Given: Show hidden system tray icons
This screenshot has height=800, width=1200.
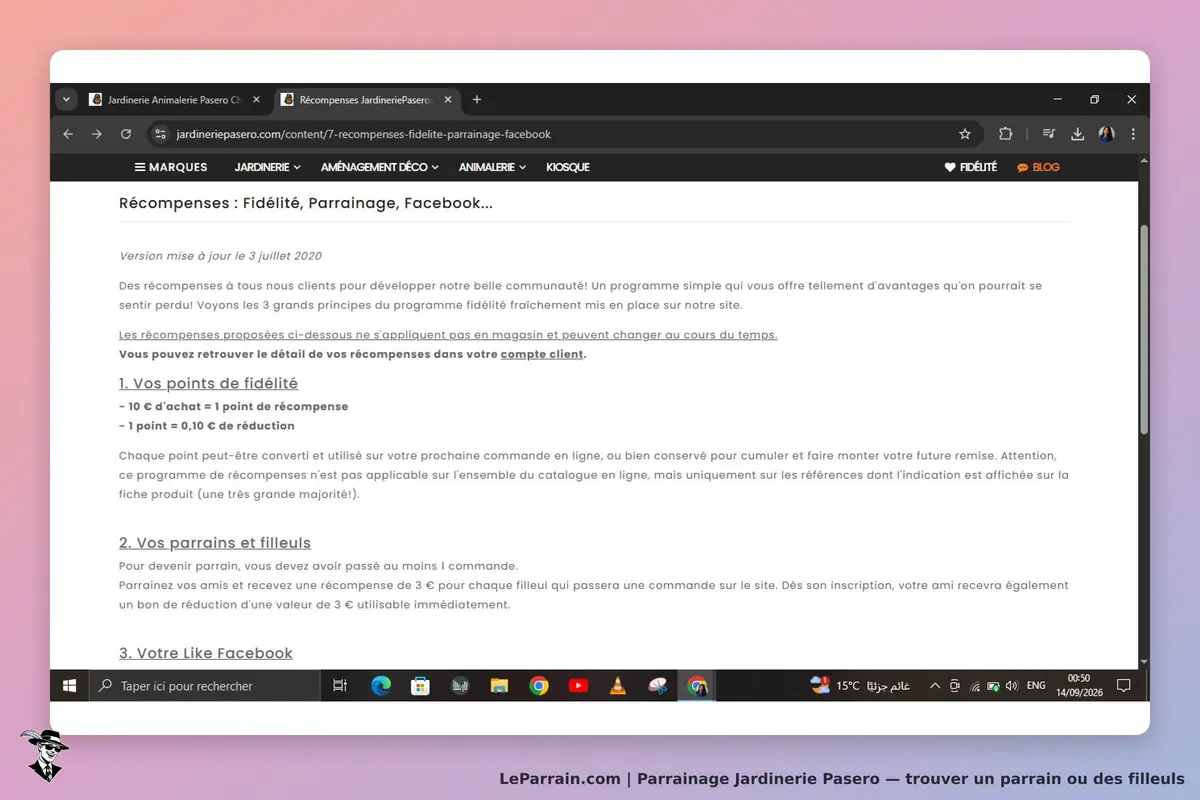Looking at the screenshot, I should pos(935,686).
